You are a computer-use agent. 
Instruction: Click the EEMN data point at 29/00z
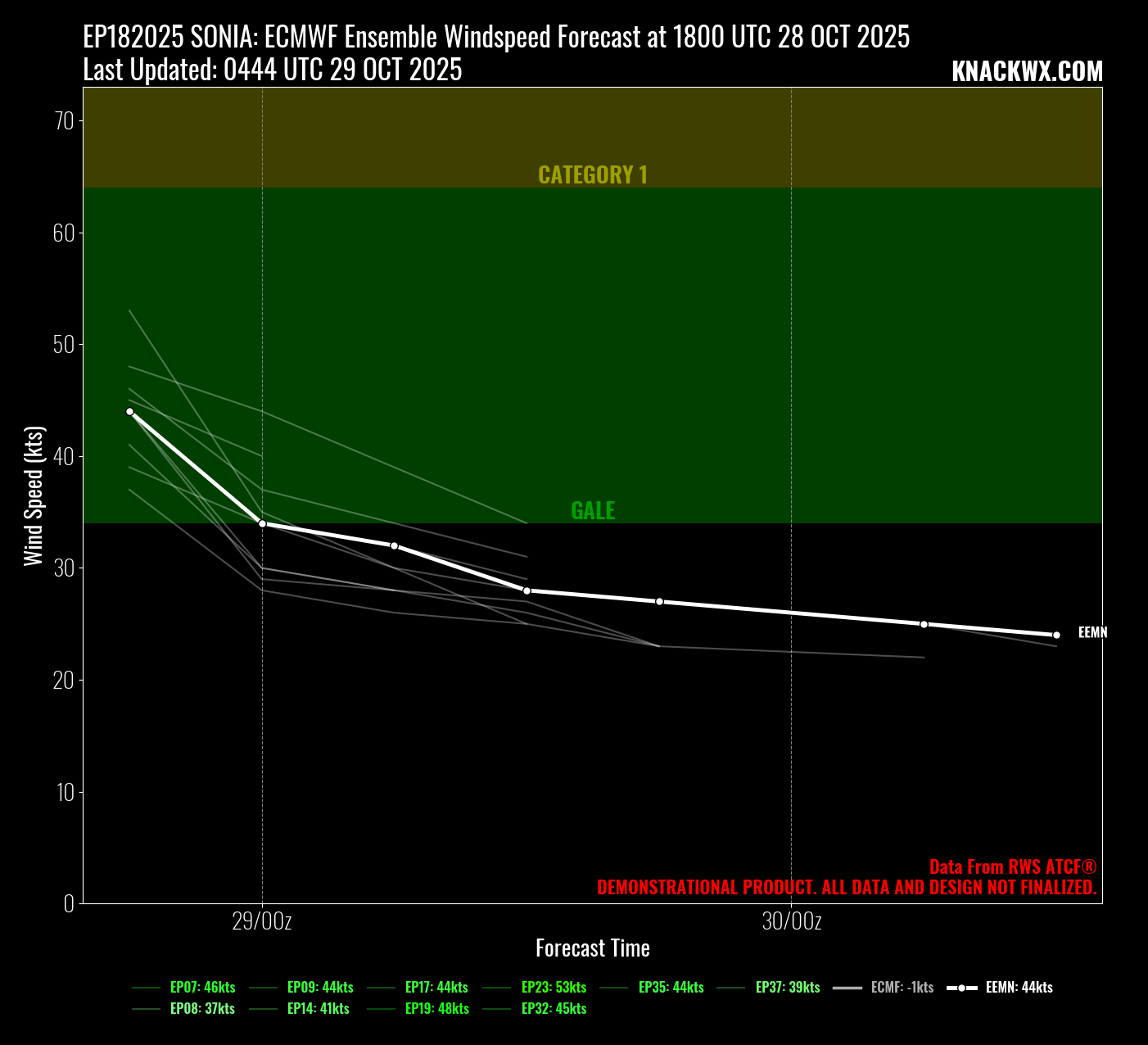[x=262, y=523]
